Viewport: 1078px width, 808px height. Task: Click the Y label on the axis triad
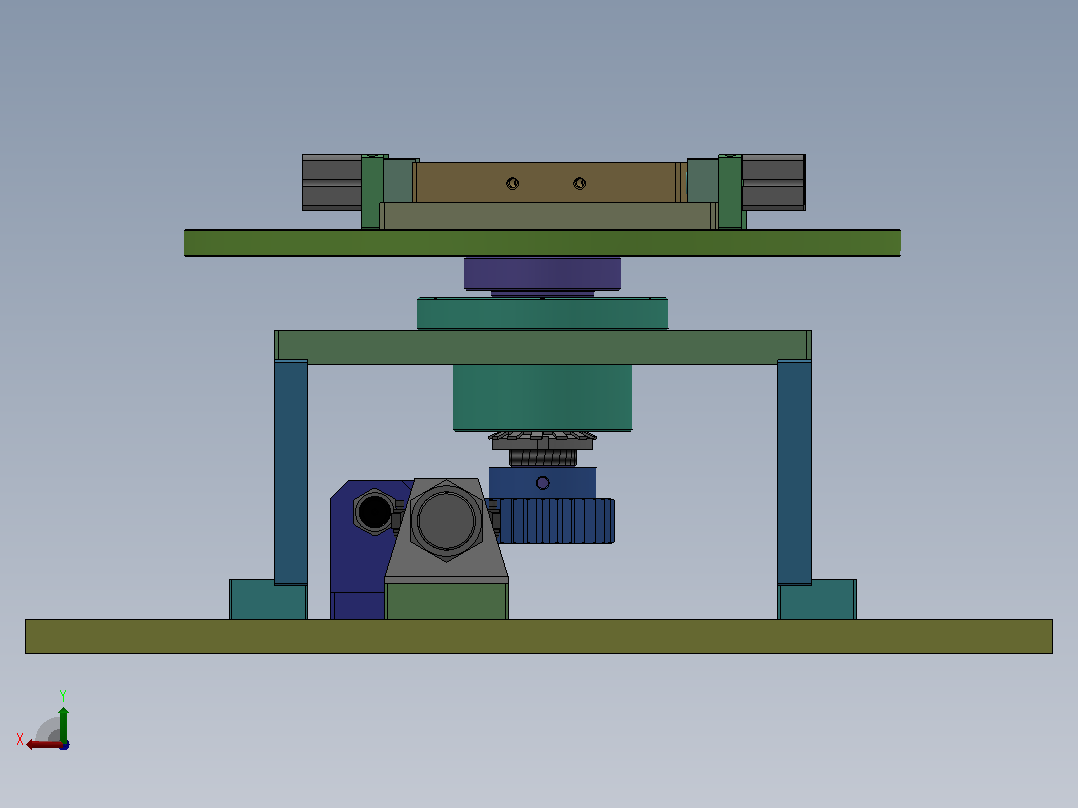63,695
